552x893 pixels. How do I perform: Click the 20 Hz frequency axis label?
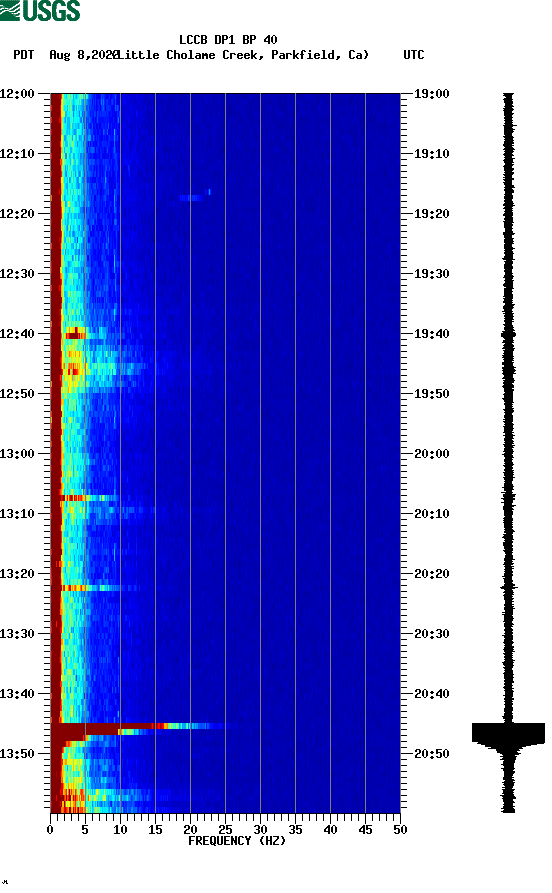190,830
